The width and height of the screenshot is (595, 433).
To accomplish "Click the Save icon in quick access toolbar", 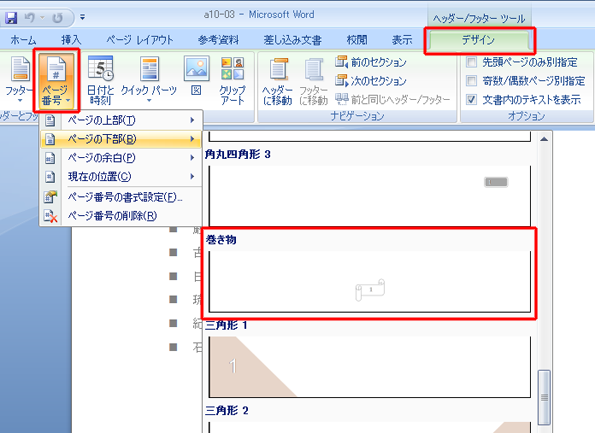I will coord(11,17).
